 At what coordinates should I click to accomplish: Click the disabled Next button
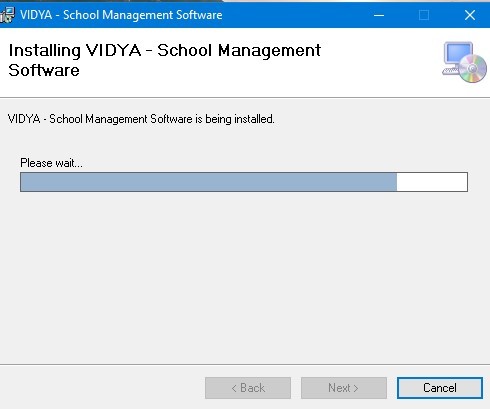pos(344,388)
